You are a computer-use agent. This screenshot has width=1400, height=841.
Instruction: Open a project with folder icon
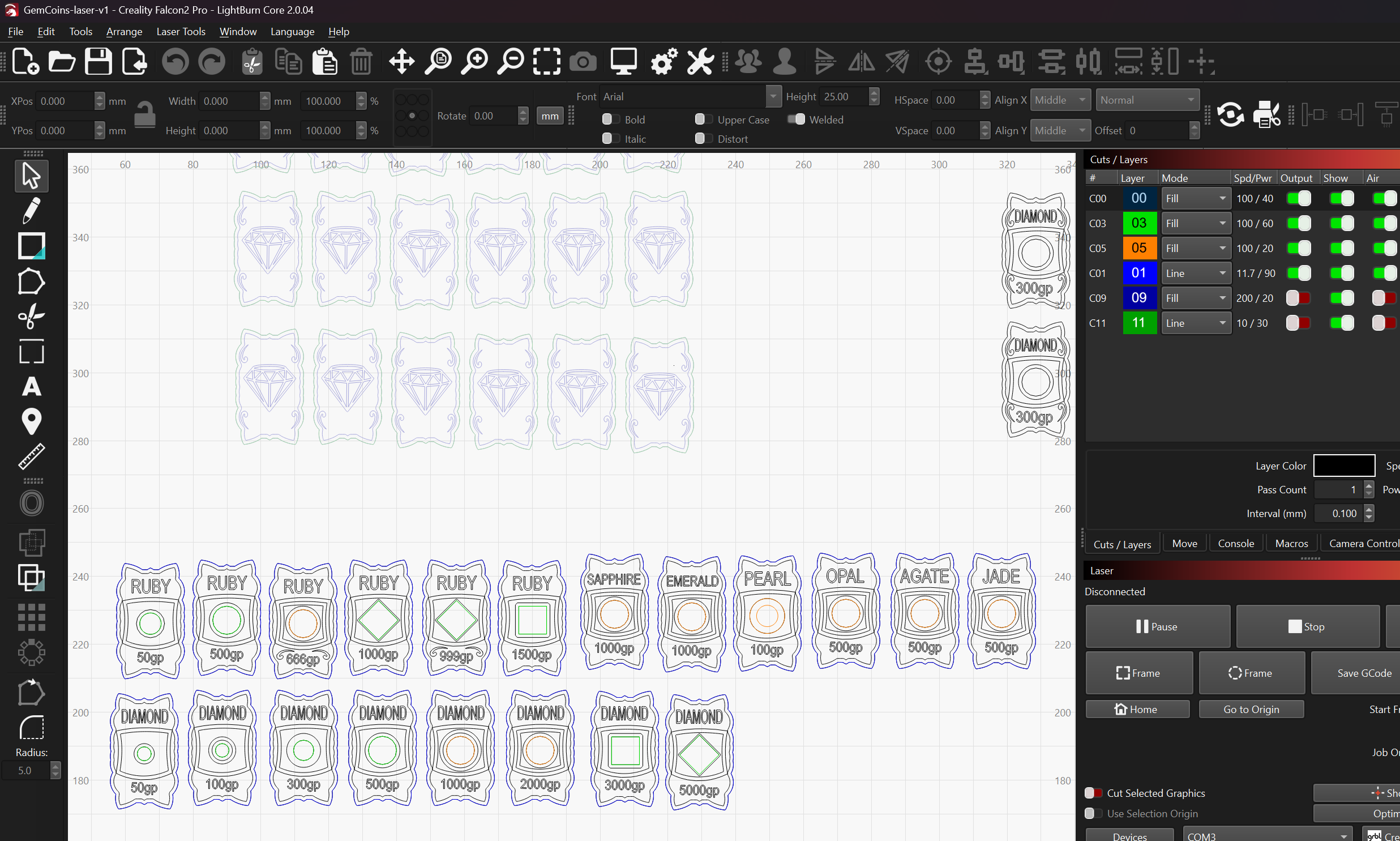click(x=62, y=61)
